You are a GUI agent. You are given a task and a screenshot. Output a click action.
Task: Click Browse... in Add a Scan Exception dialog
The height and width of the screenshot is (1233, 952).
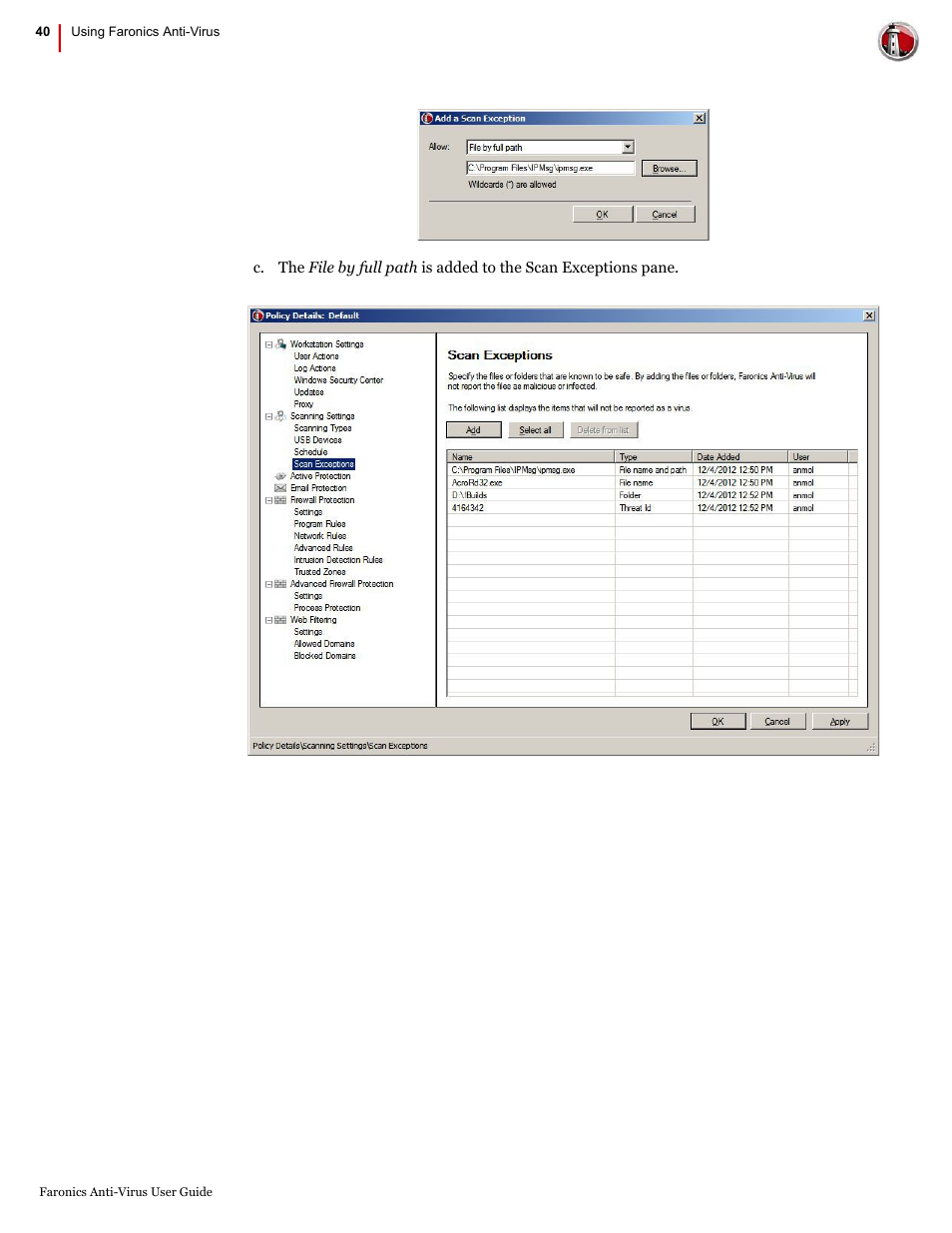point(669,168)
